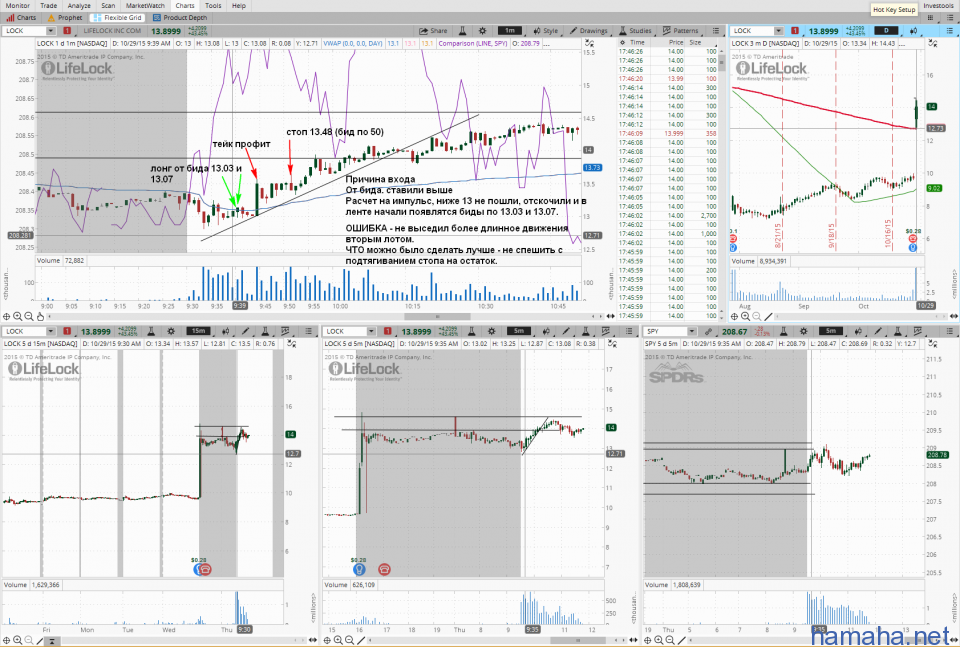Click the Price column header

click(675, 43)
